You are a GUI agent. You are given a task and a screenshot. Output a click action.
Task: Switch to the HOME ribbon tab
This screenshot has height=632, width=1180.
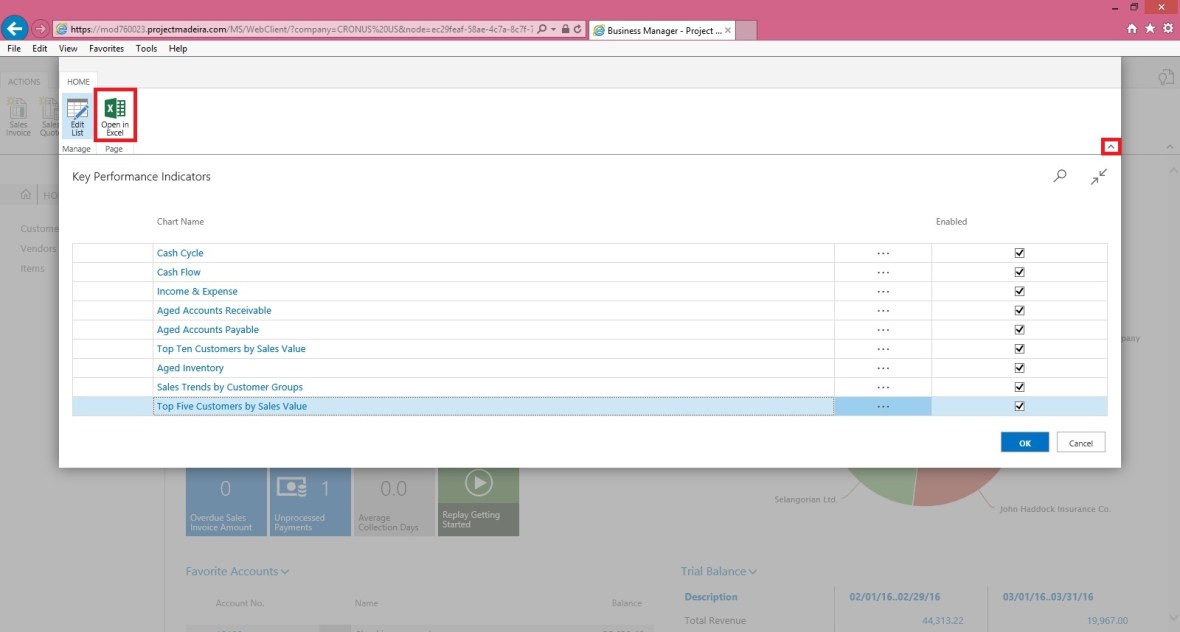78,82
